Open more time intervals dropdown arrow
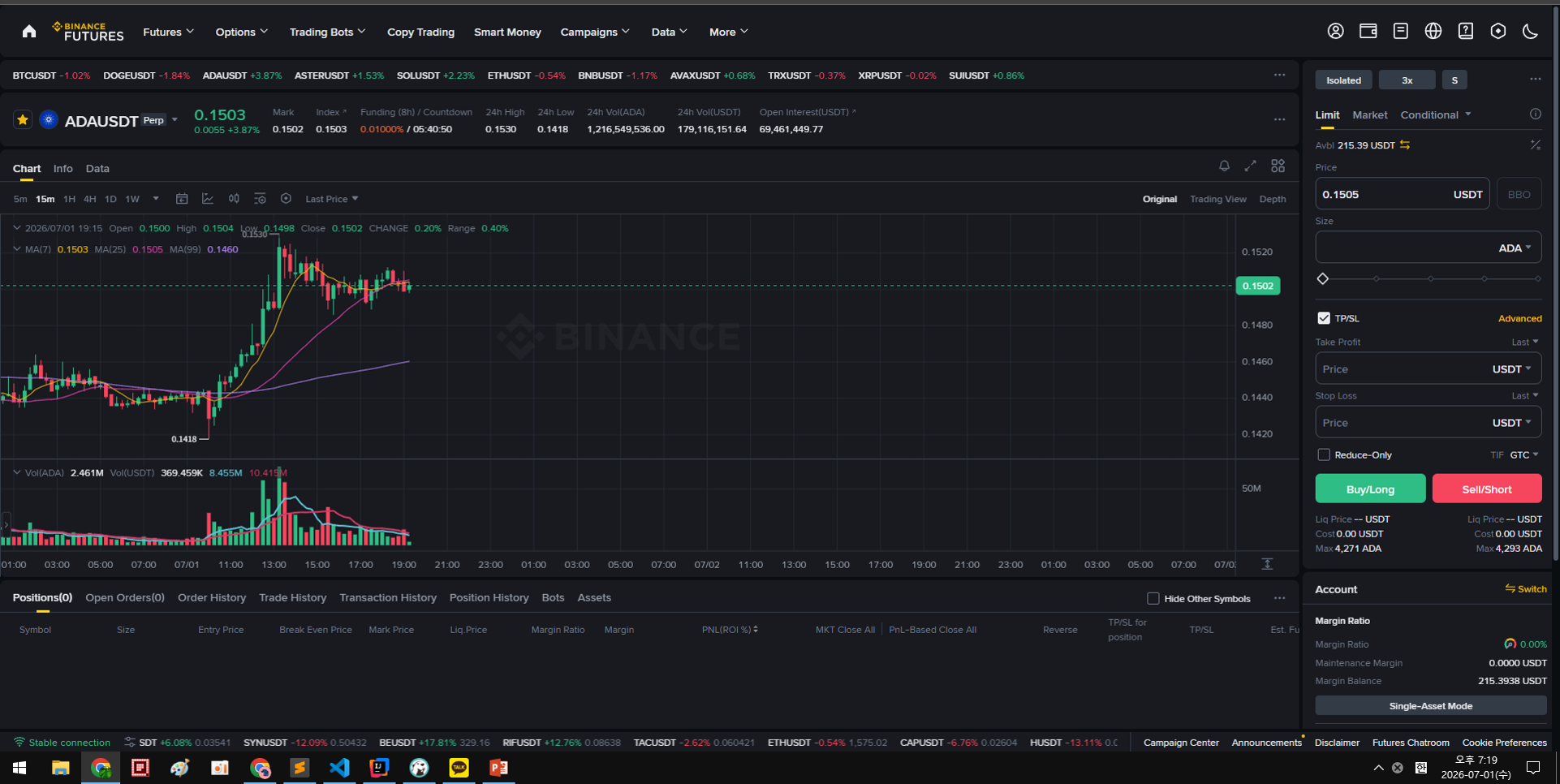Viewport: 1560px width, 784px height. pyautogui.click(x=156, y=199)
